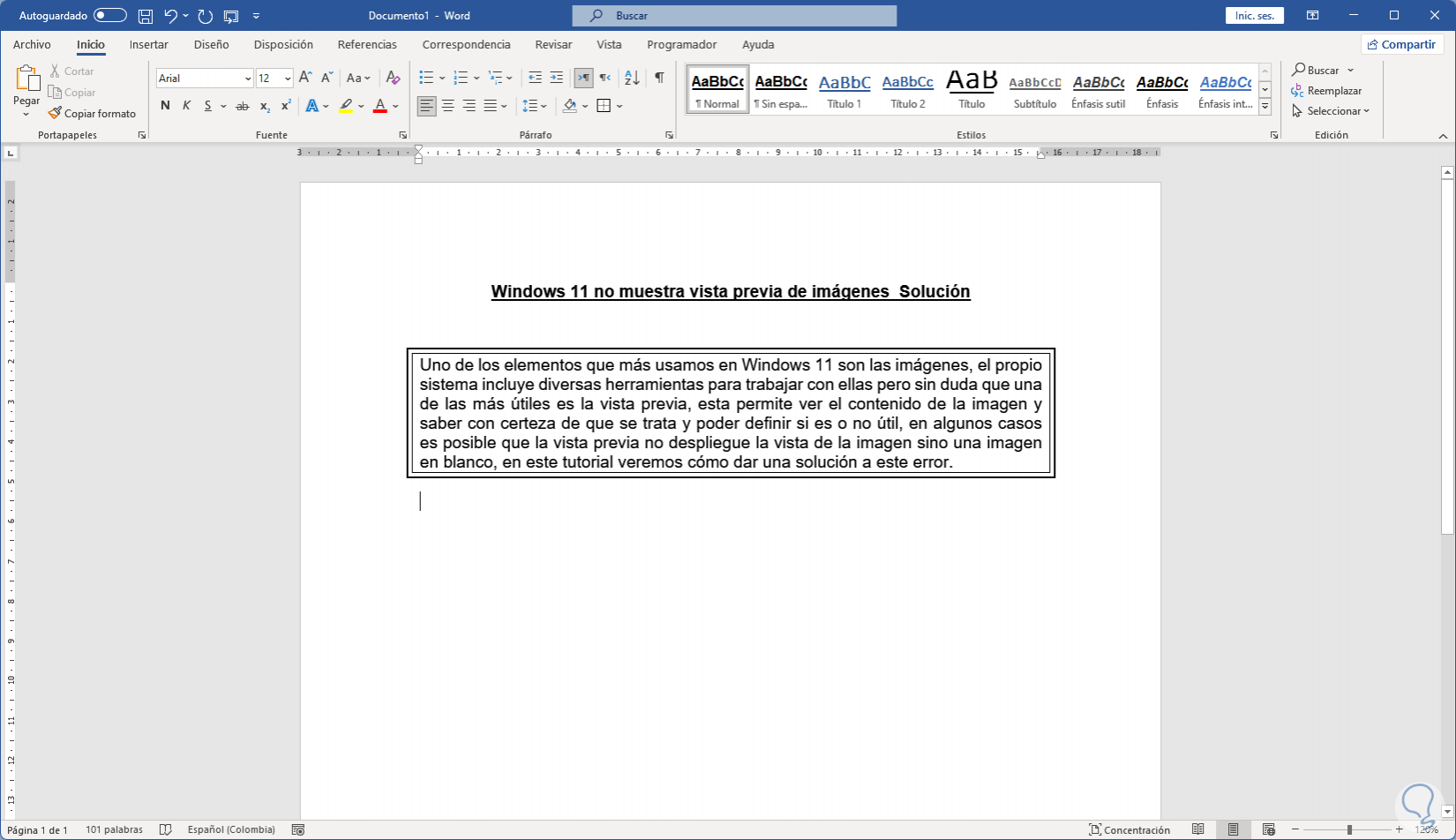Expand the bullet list dropdown
This screenshot has width=1456, height=840.
[443, 78]
